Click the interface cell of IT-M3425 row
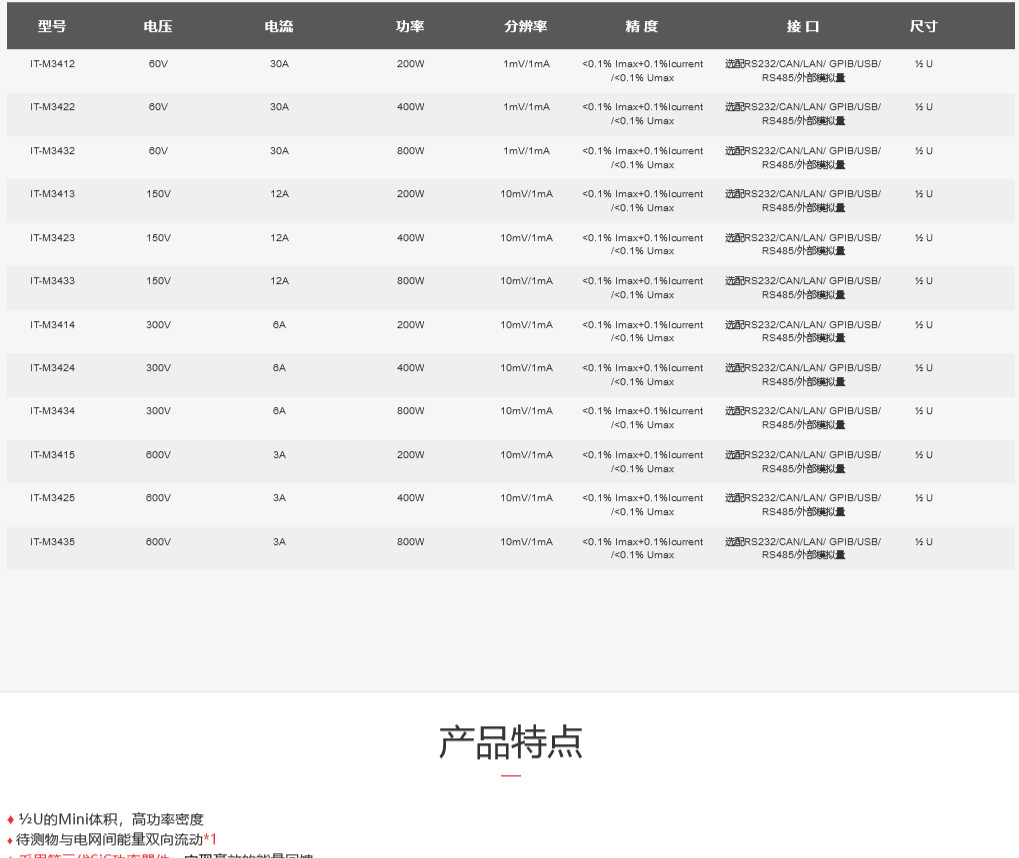 pyautogui.click(x=802, y=505)
